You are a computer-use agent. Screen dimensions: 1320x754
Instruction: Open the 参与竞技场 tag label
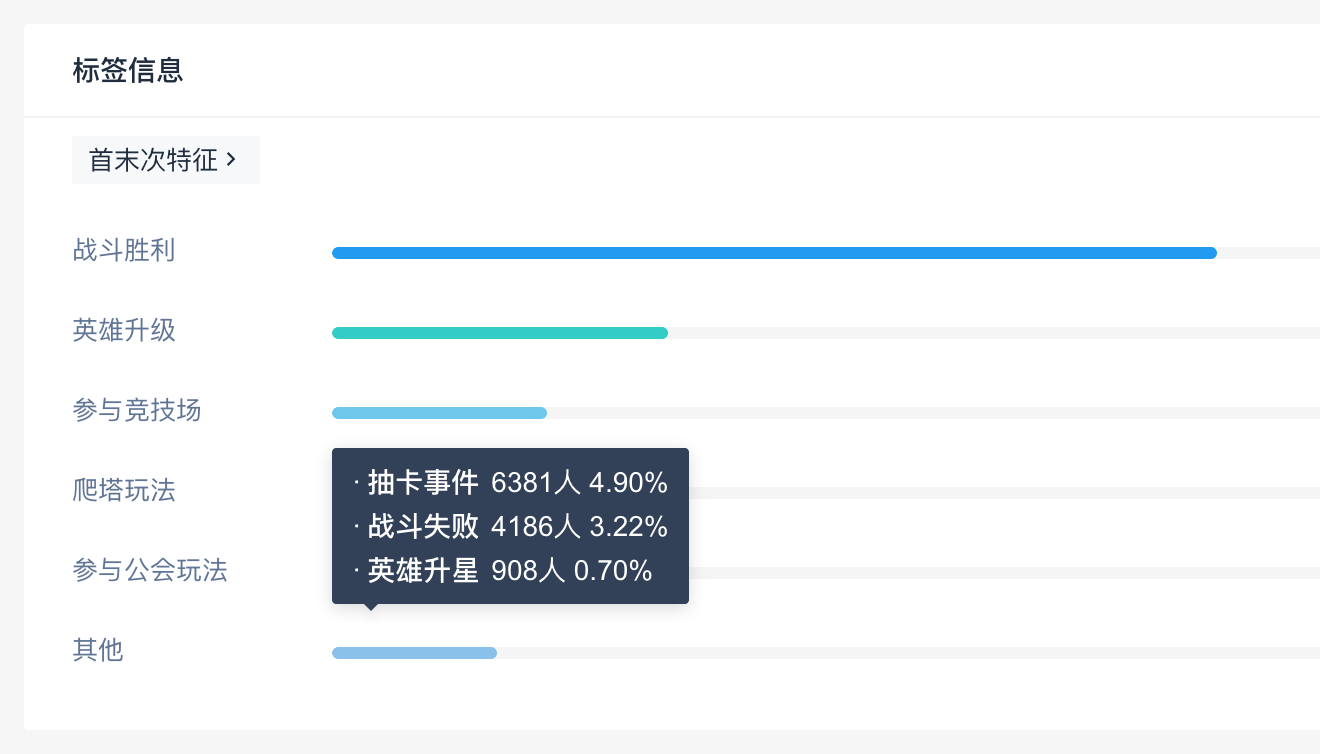pos(137,410)
